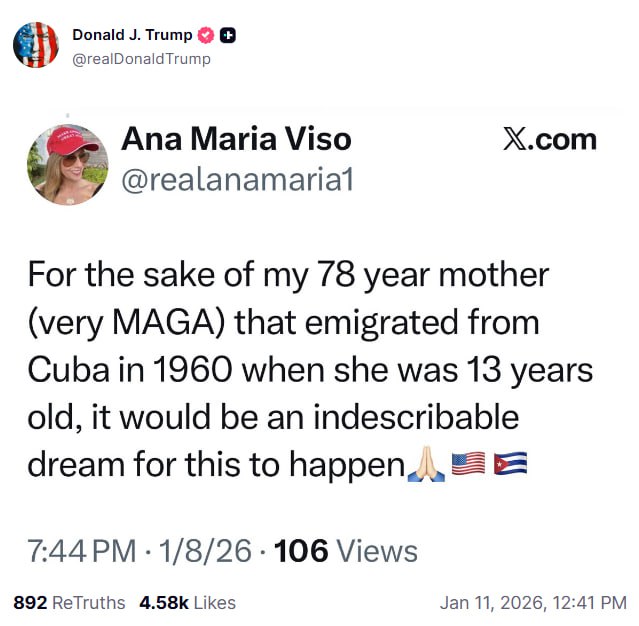Screen dimensions: 639x626
Task: Click the red verified checkmark badge
Action: point(207,36)
